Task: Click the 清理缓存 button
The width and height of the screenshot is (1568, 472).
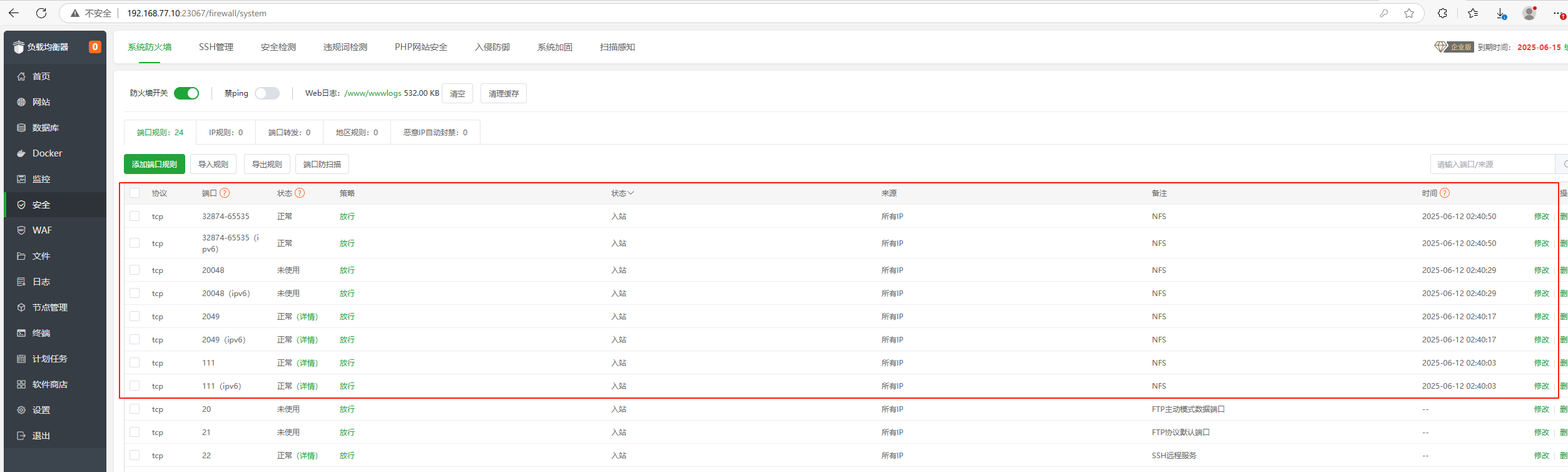Action: point(503,94)
